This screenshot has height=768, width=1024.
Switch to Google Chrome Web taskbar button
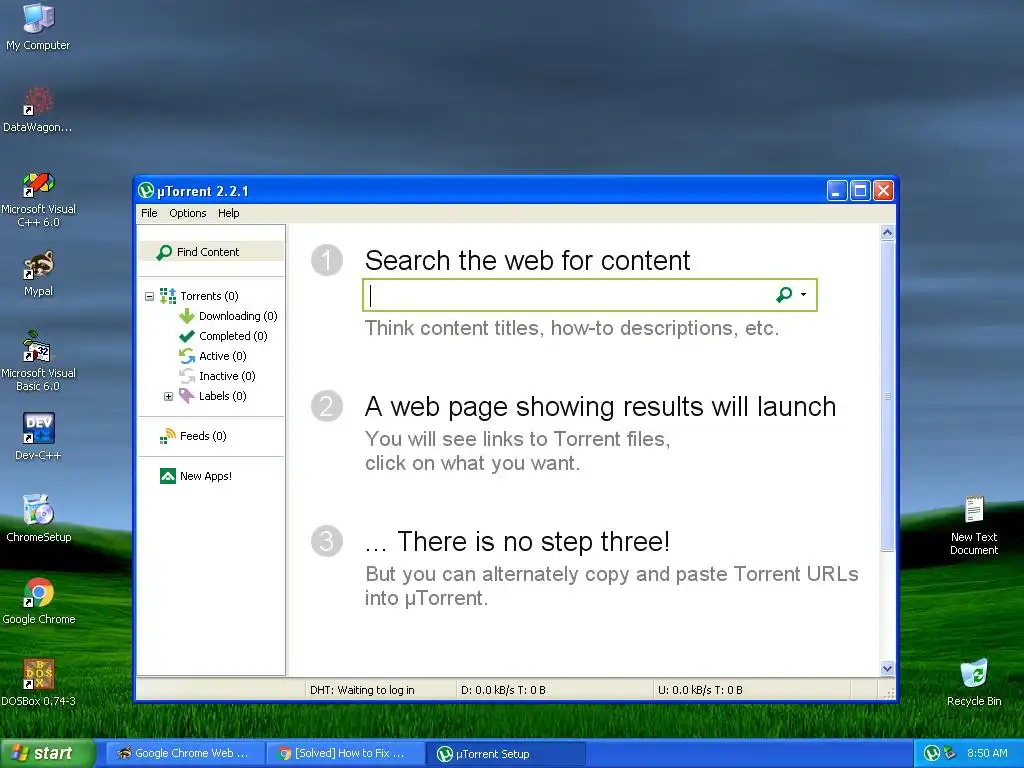[186, 753]
